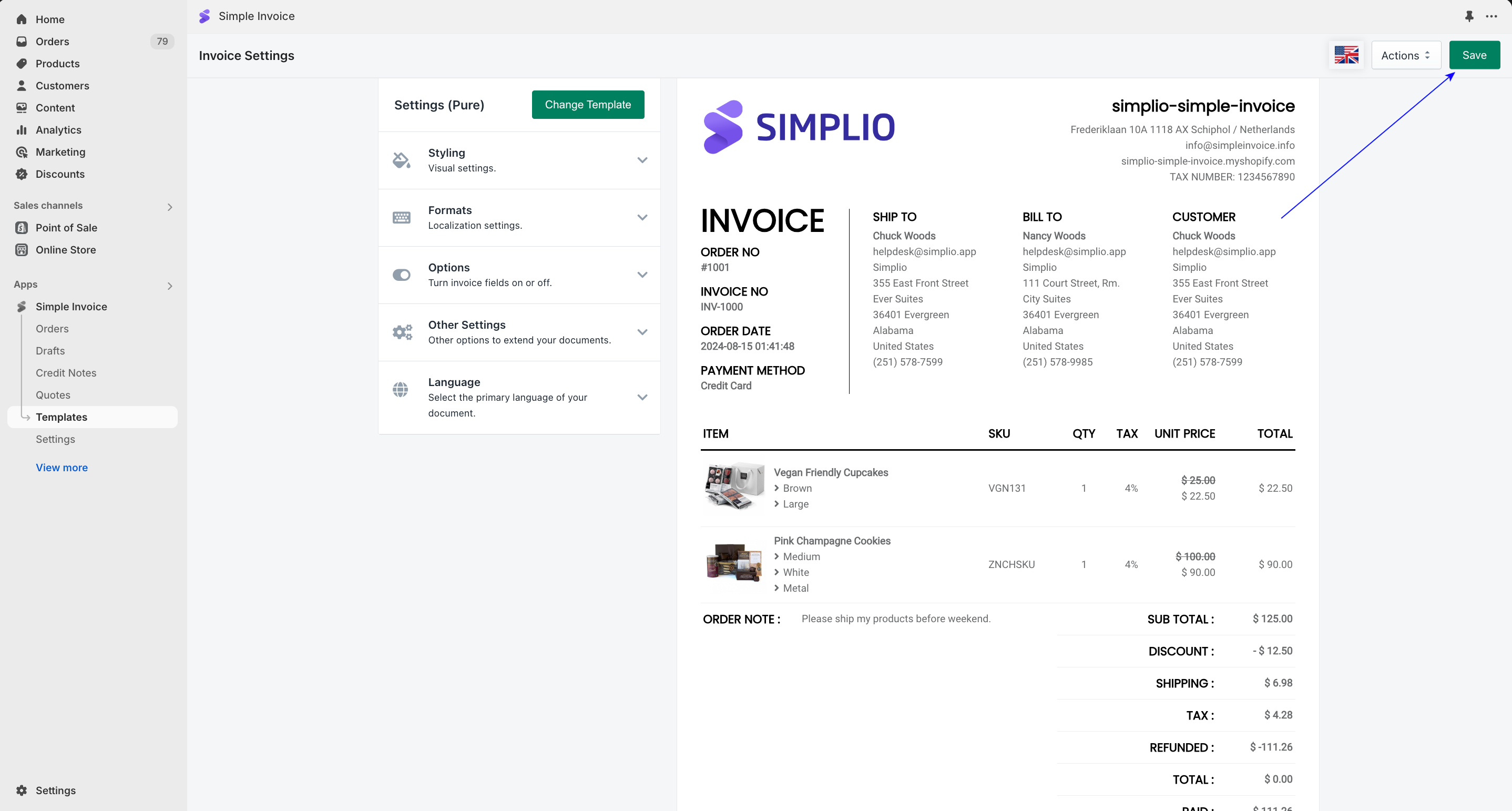This screenshot has height=811, width=1512.
Task: Click the Vegan Friendly Cupcakes product thumbnail
Action: tap(734, 488)
